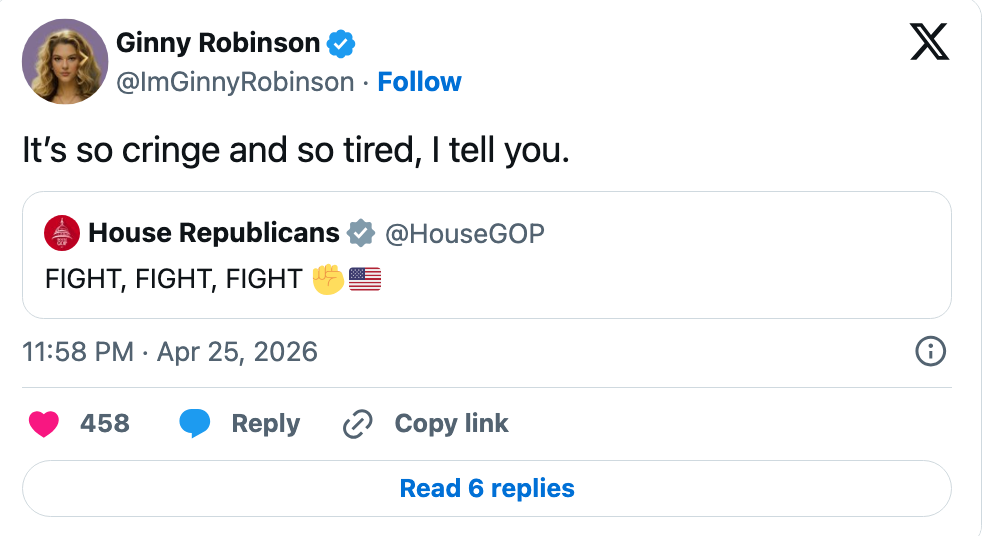Follow @ImGinnyRobinson
This screenshot has width=982, height=536.
pyautogui.click(x=419, y=82)
